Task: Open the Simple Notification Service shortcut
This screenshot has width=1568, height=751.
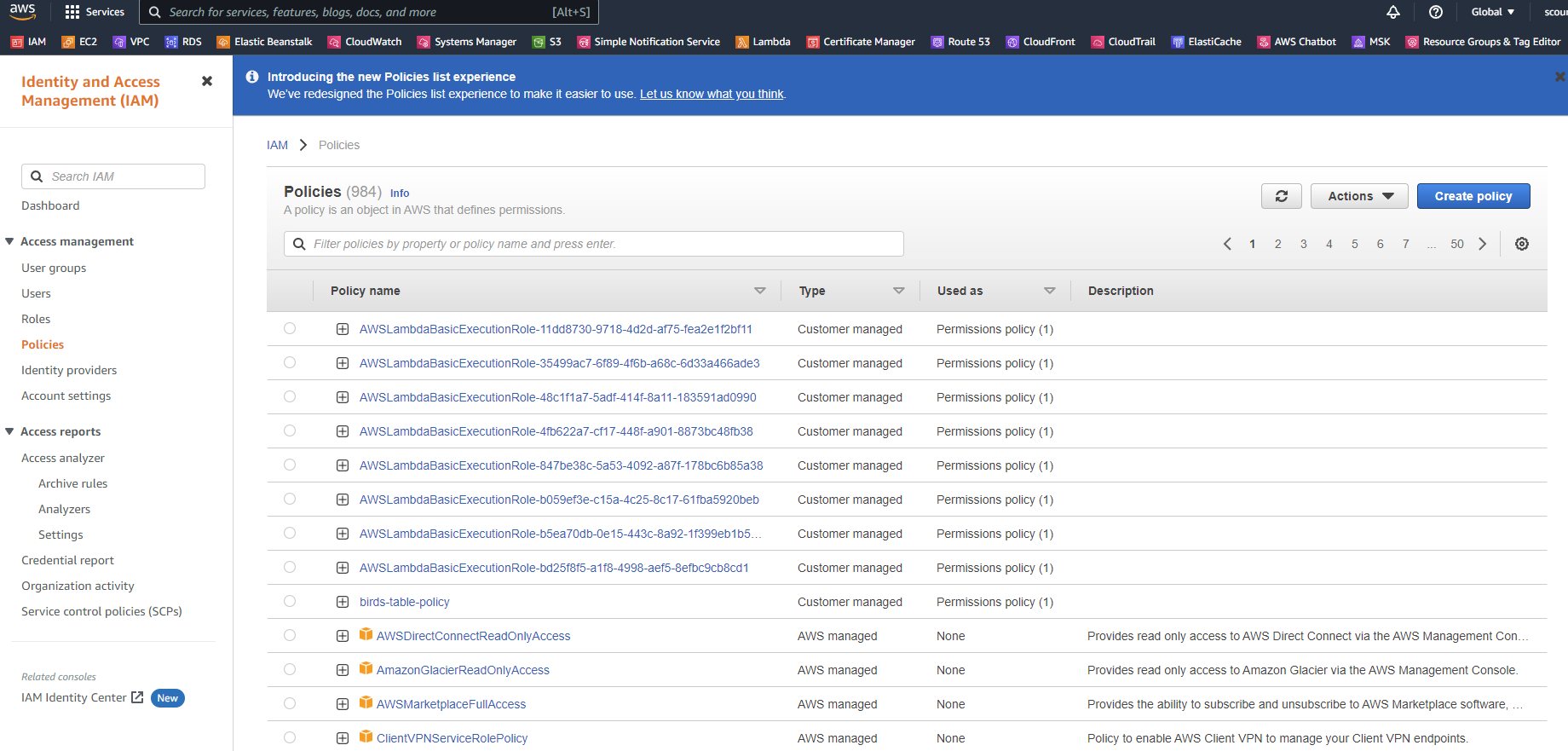Action: pyautogui.click(x=649, y=42)
